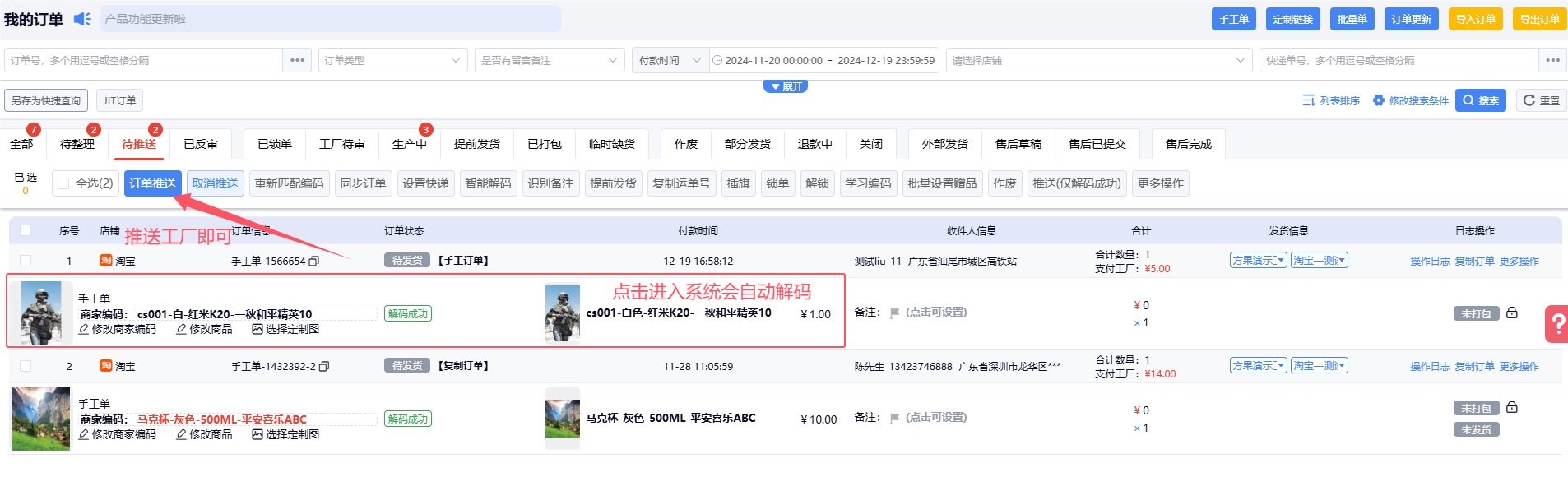Click 列表排序 sort icon link
This screenshot has width=1568, height=477.
1331,100
